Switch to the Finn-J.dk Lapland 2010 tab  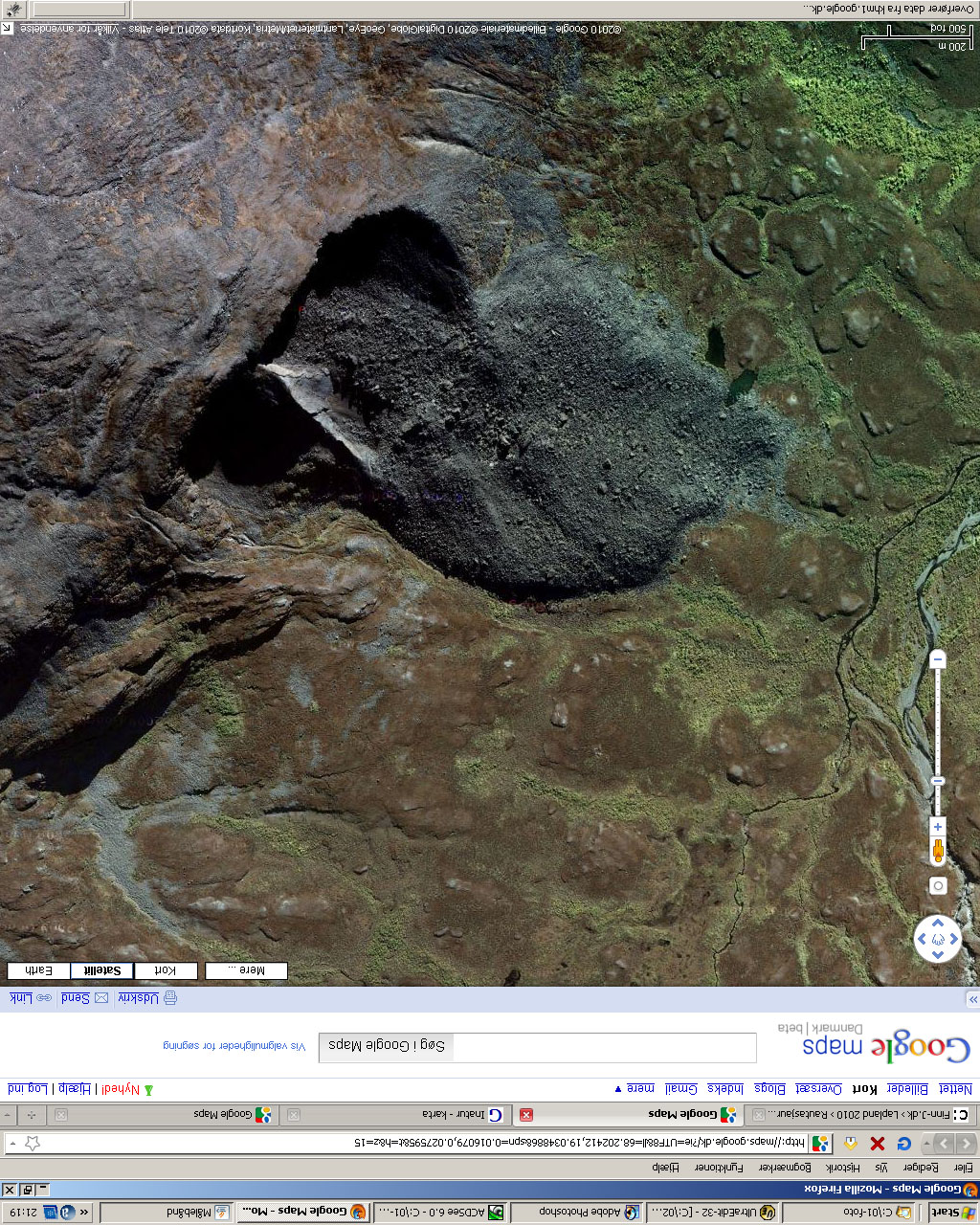[x=860, y=1115]
